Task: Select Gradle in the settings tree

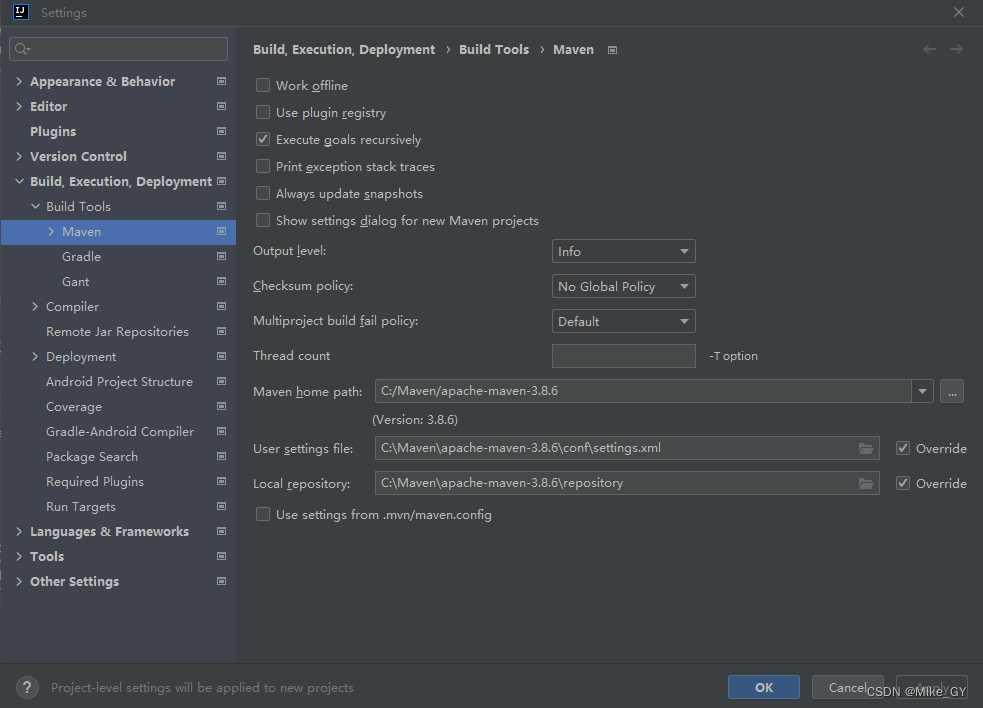Action: tap(81, 257)
